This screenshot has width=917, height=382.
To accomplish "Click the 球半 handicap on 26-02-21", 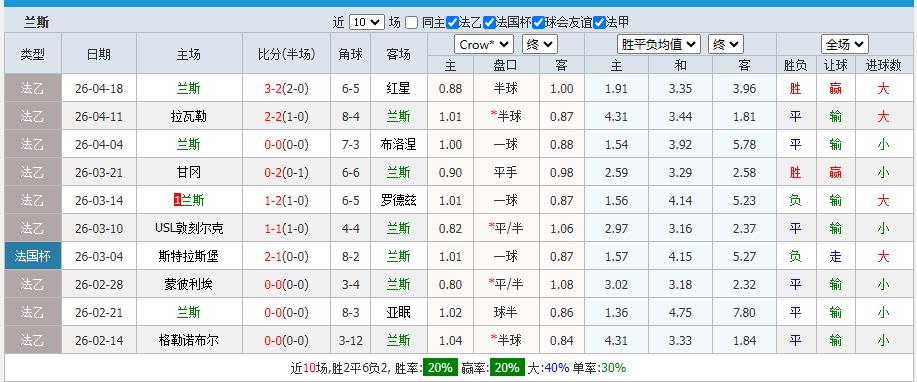I will (x=505, y=312).
